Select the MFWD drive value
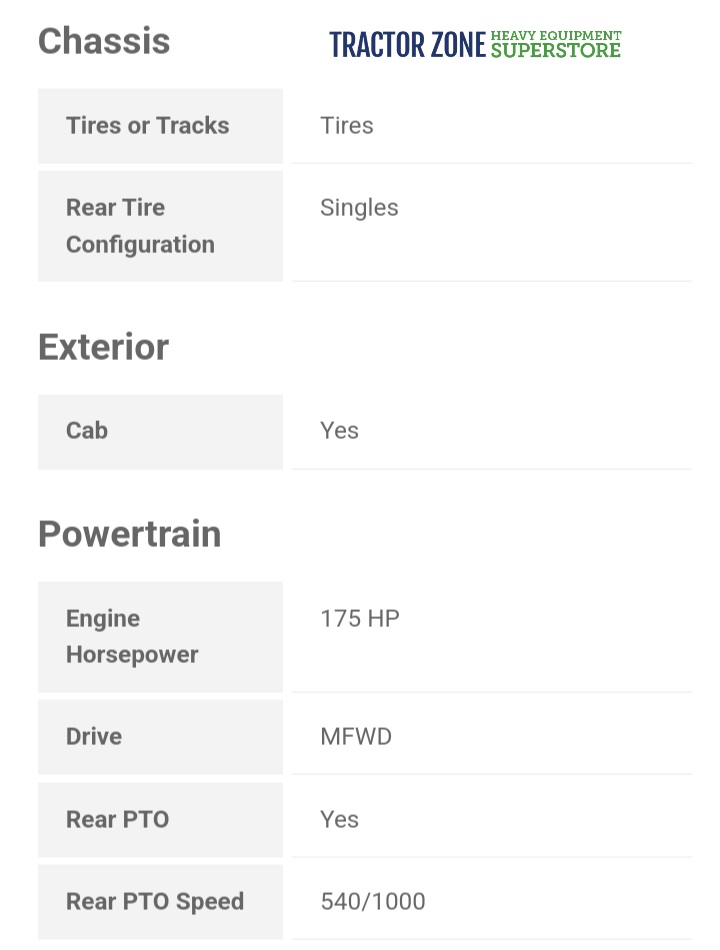 pyautogui.click(x=356, y=737)
